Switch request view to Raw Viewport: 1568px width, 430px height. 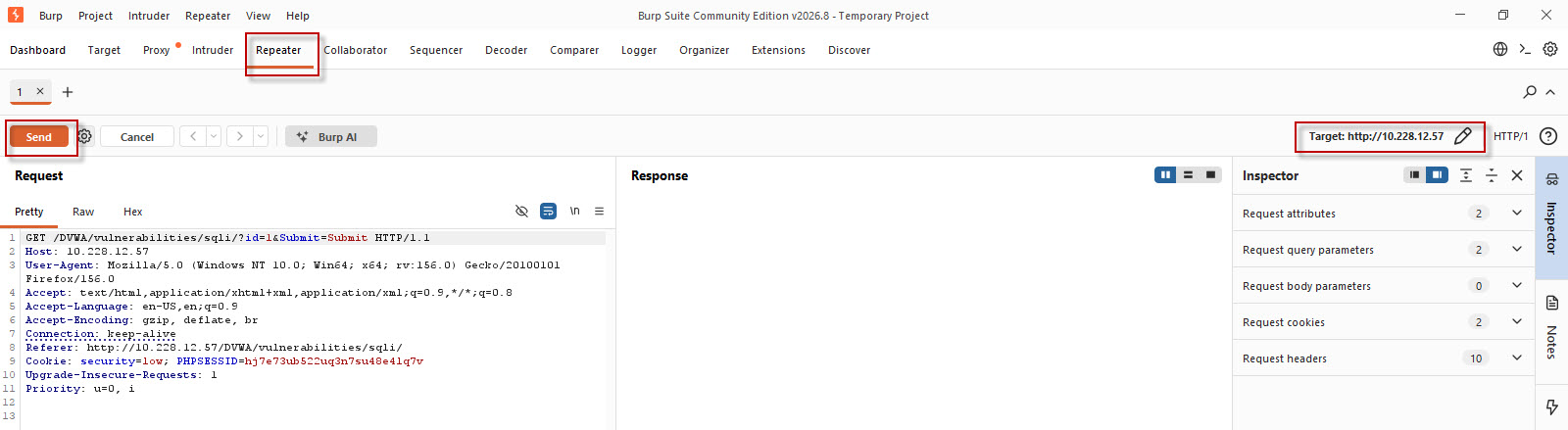[x=83, y=212]
